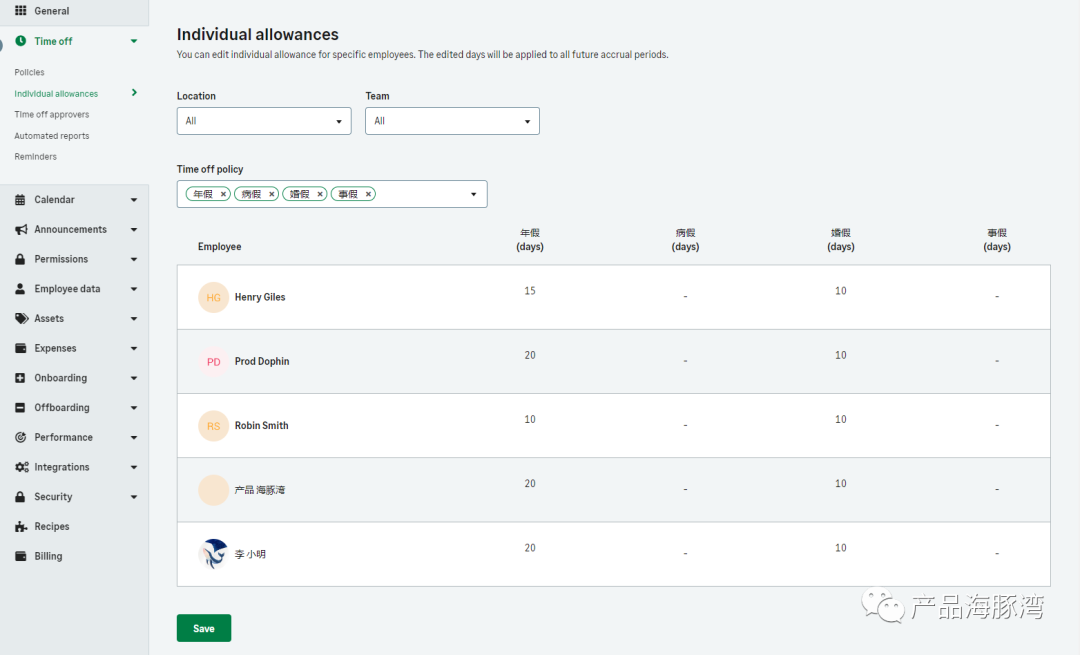Click the Announcements megaphone icon
This screenshot has height=655, width=1080.
coord(20,230)
